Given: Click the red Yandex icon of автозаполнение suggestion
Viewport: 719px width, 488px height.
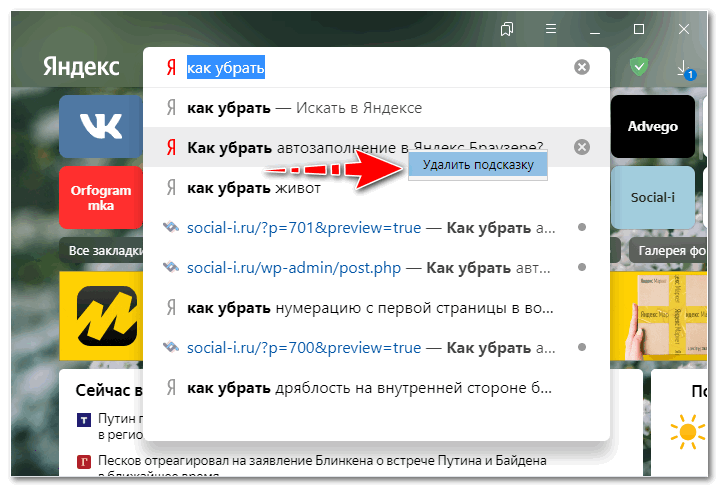Looking at the screenshot, I should (x=171, y=147).
